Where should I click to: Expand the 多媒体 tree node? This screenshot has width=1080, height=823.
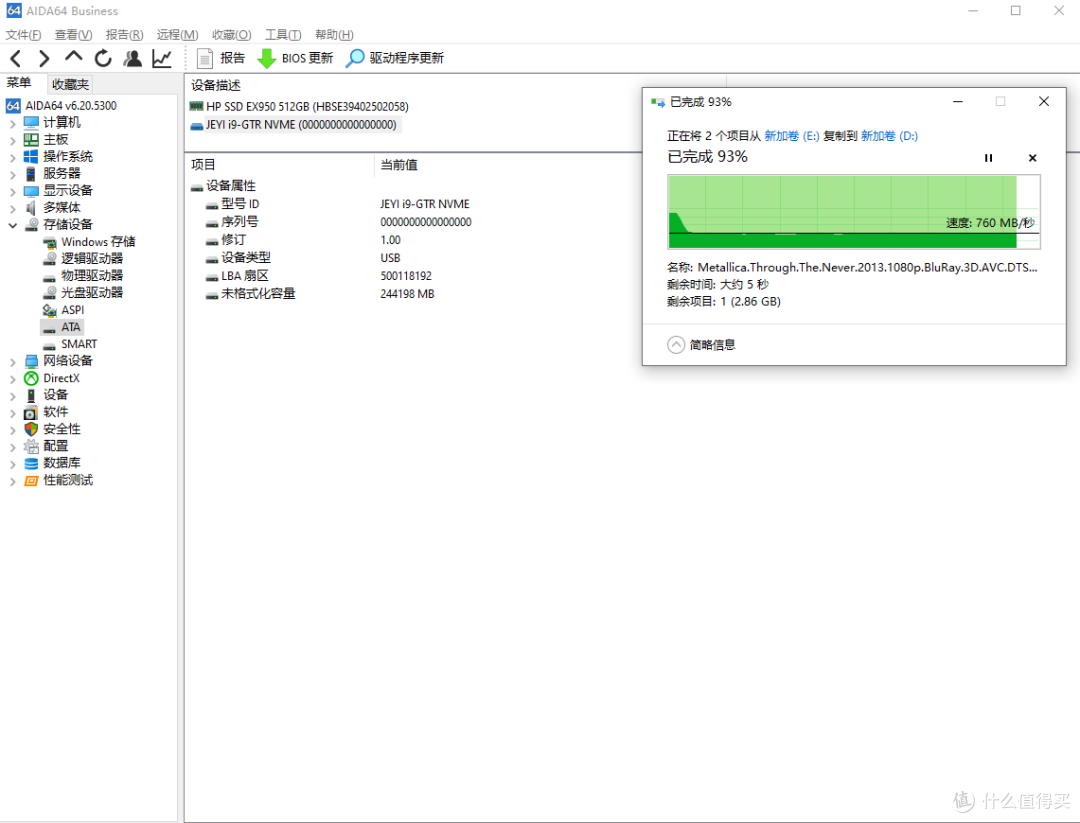(12, 208)
